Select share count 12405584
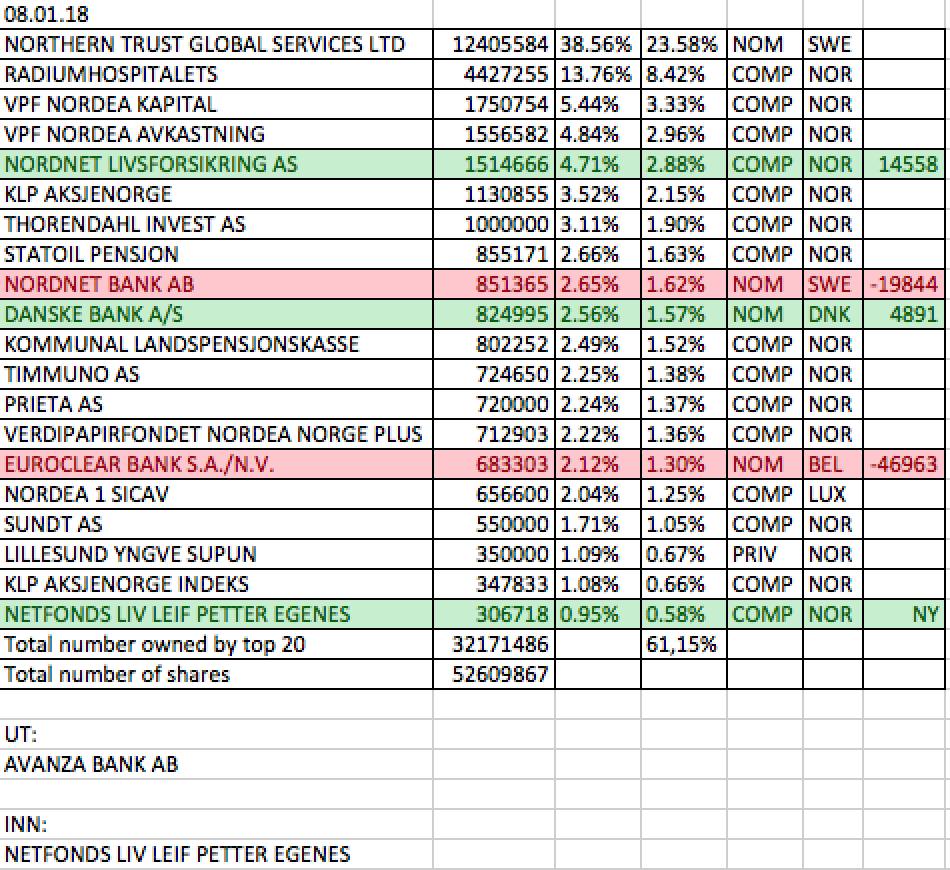This screenshot has width=950, height=870. pyautogui.click(x=494, y=44)
